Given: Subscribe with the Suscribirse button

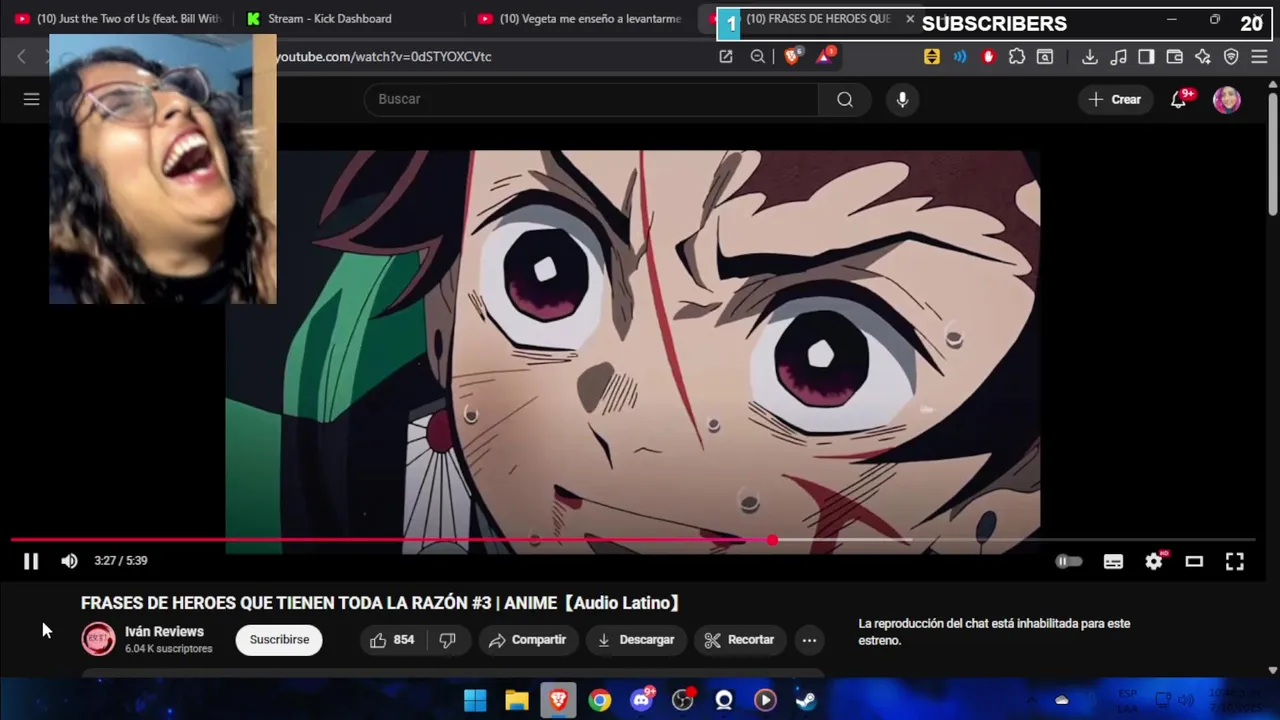Looking at the screenshot, I should click(x=279, y=640).
